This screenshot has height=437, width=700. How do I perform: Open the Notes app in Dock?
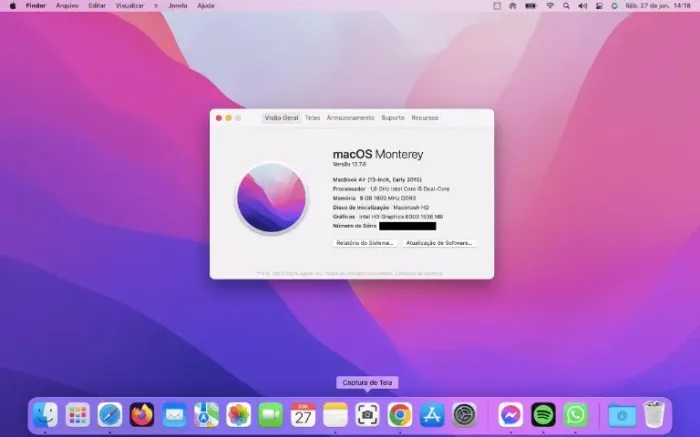point(335,415)
